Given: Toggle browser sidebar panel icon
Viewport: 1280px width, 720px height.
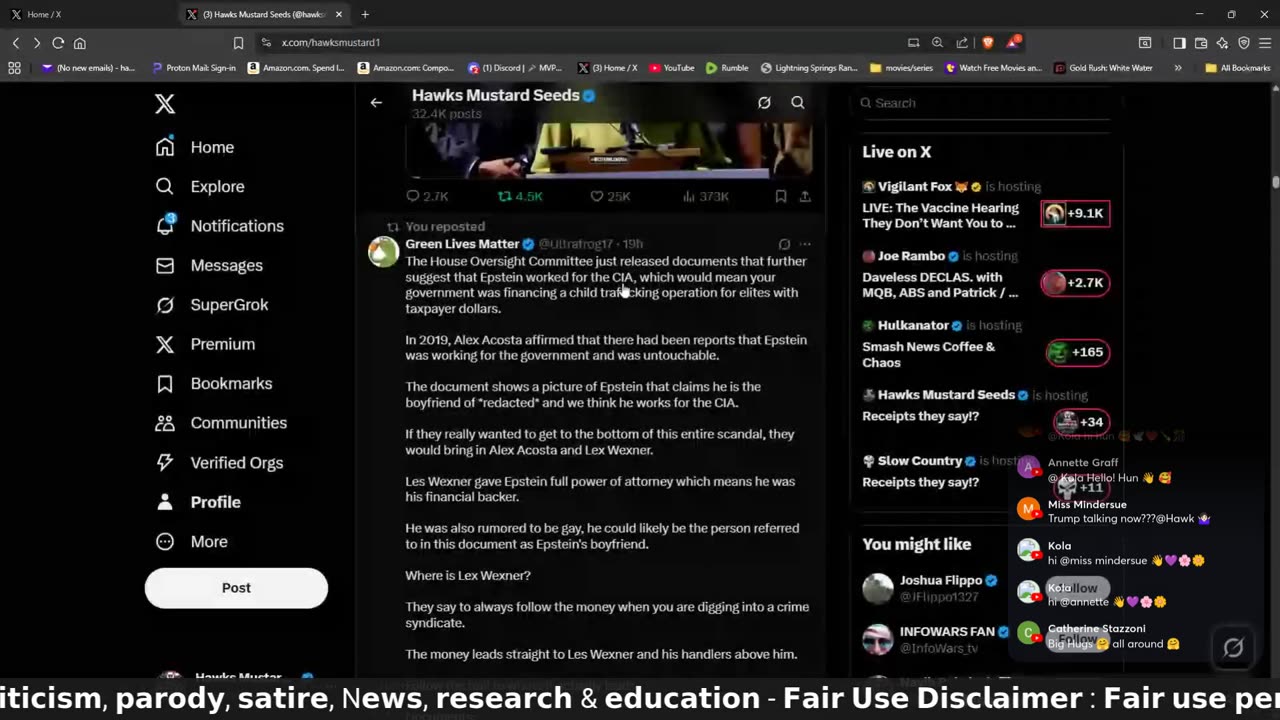Looking at the screenshot, I should click(x=1179, y=43).
